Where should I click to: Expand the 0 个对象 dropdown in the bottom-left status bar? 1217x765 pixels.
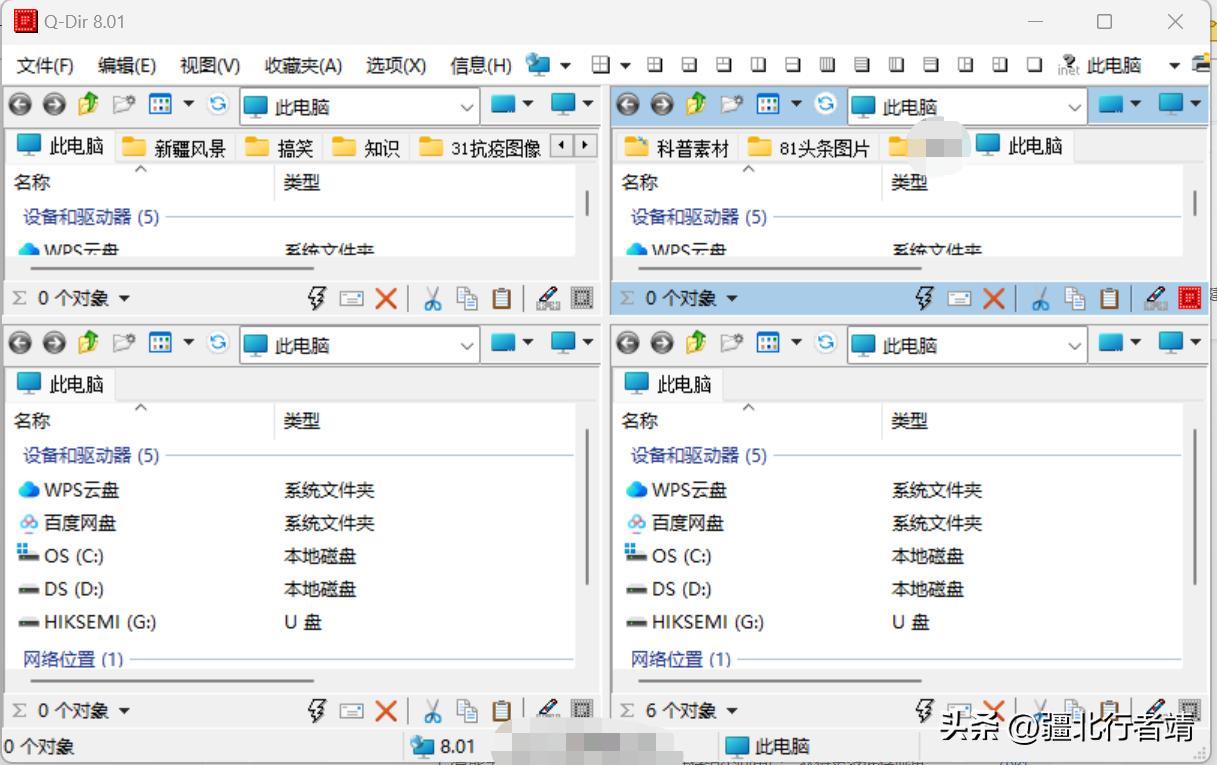point(125,710)
